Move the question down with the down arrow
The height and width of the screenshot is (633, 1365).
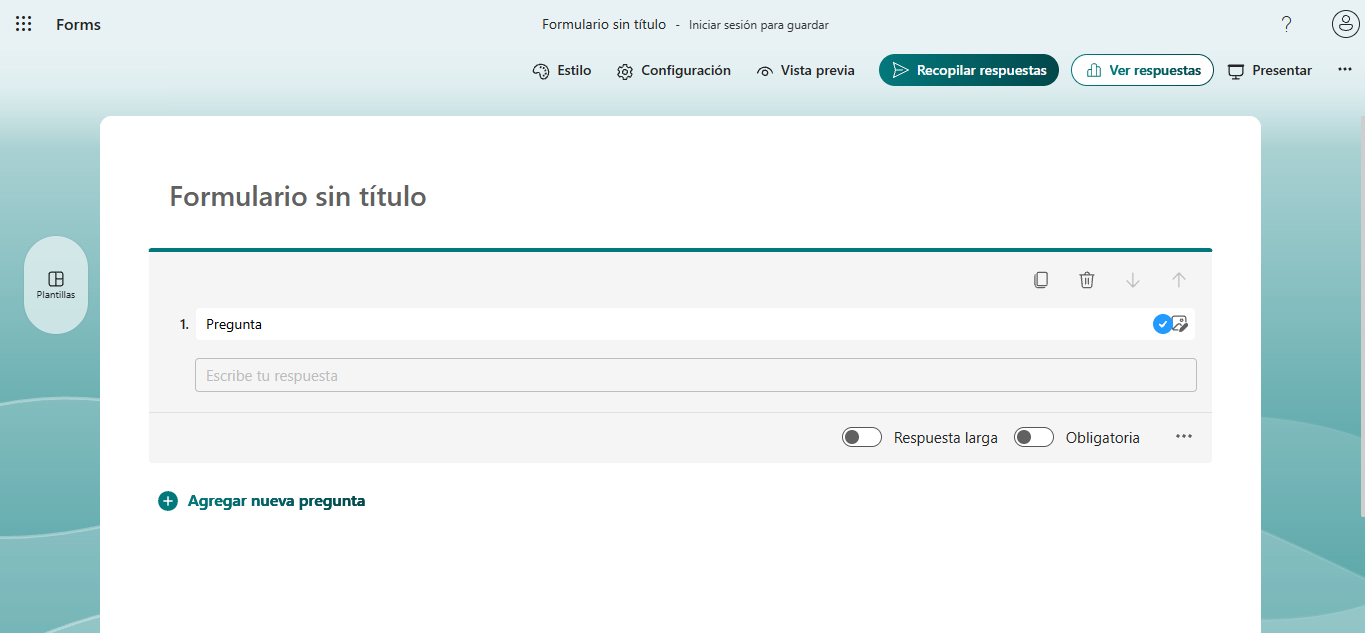(x=1132, y=280)
